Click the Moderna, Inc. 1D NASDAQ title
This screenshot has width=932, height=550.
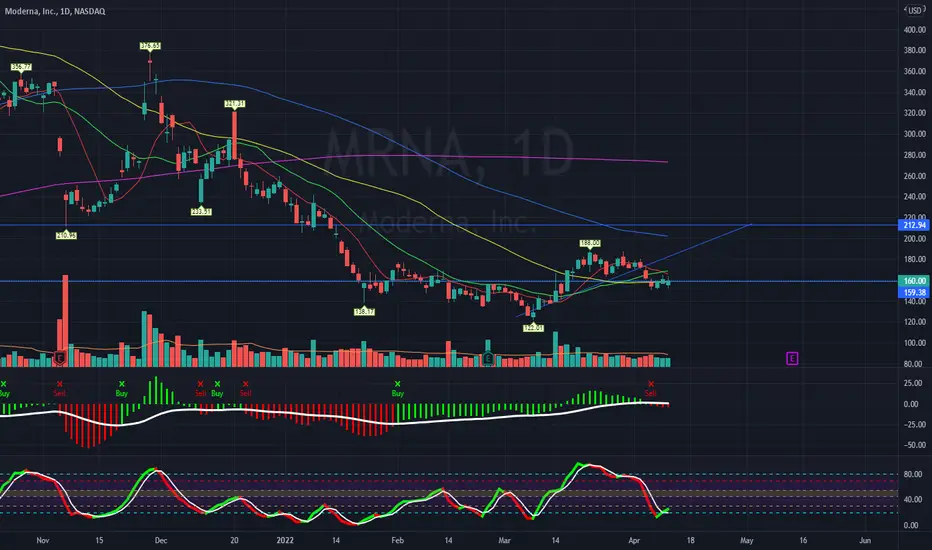[x=55, y=11]
